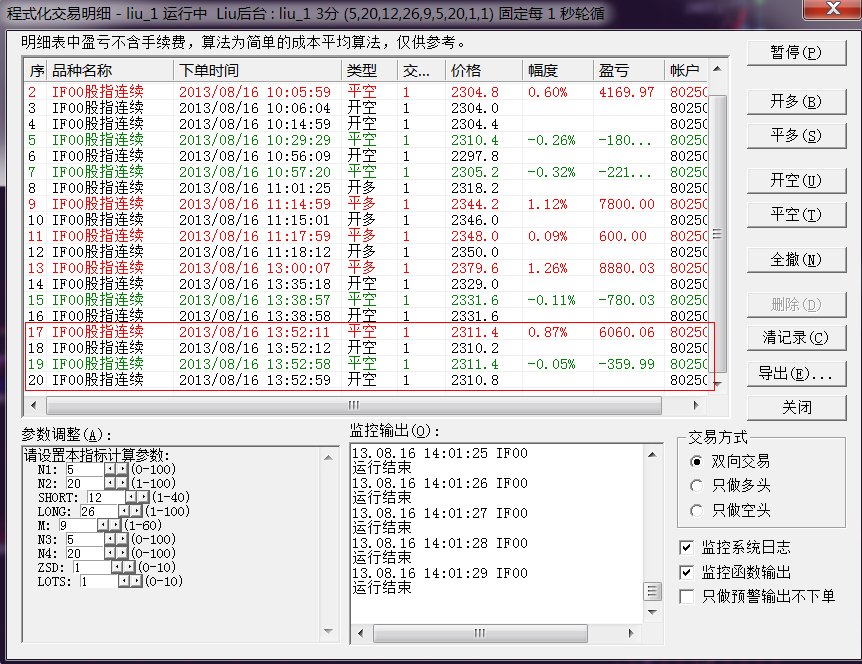Sort by the 帐户 column header
This screenshot has width=862, height=664.
click(686, 70)
